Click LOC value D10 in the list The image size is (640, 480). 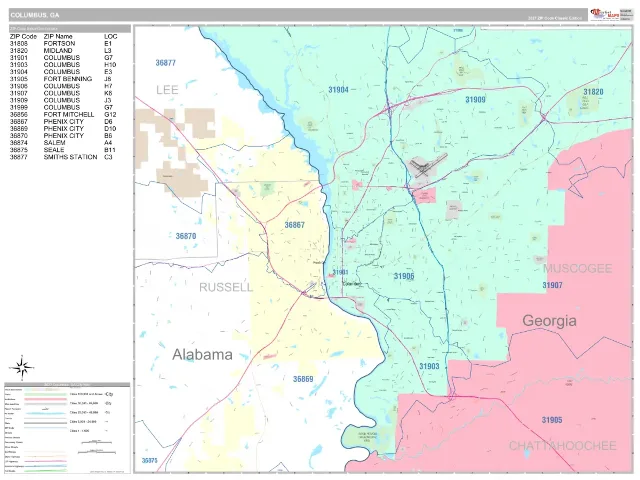(x=110, y=129)
